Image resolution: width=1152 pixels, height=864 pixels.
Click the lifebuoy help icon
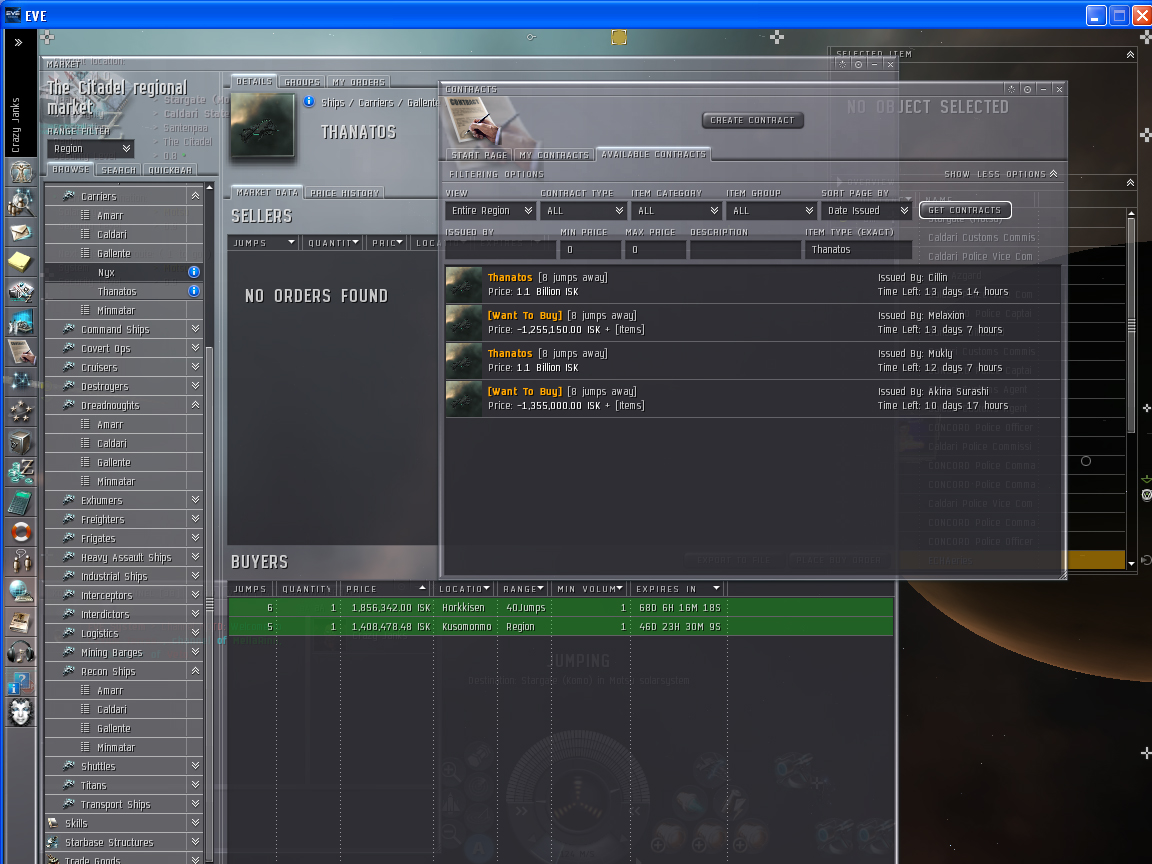click(x=21, y=532)
